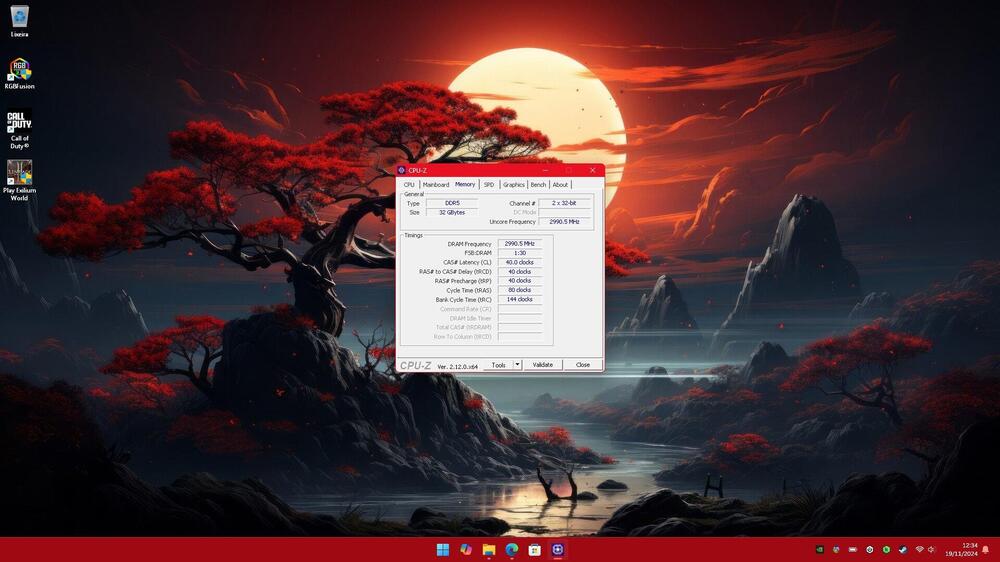The image size is (1000, 562).
Task: Switch to the CPU tab
Action: [x=409, y=184]
